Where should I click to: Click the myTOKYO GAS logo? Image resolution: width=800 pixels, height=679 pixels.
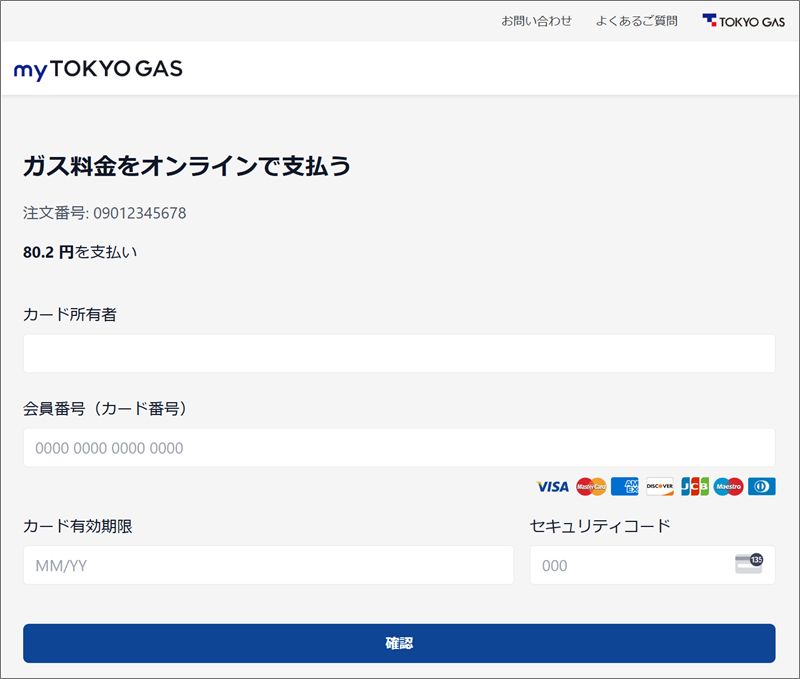[98, 69]
